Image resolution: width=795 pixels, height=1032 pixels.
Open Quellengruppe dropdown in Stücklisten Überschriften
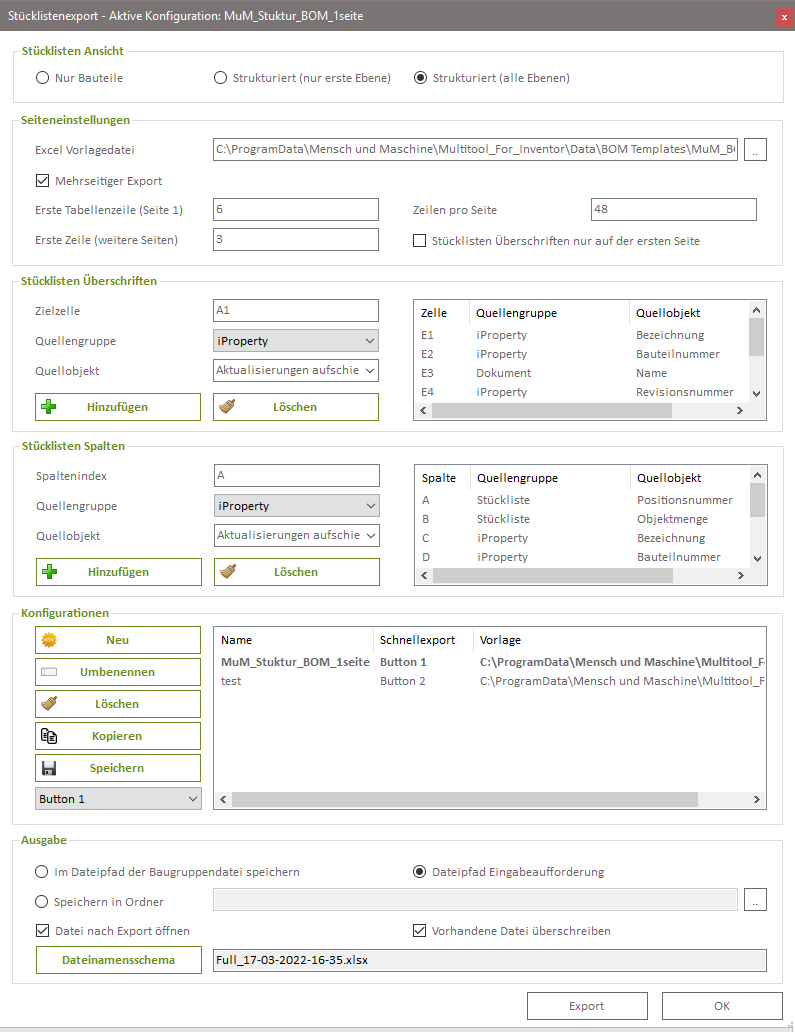tap(296, 341)
